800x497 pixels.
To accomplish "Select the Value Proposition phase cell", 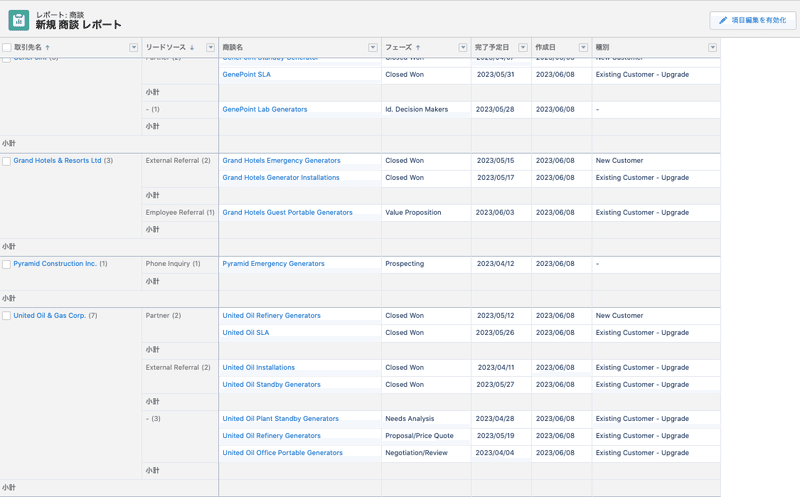I will coord(426,212).
